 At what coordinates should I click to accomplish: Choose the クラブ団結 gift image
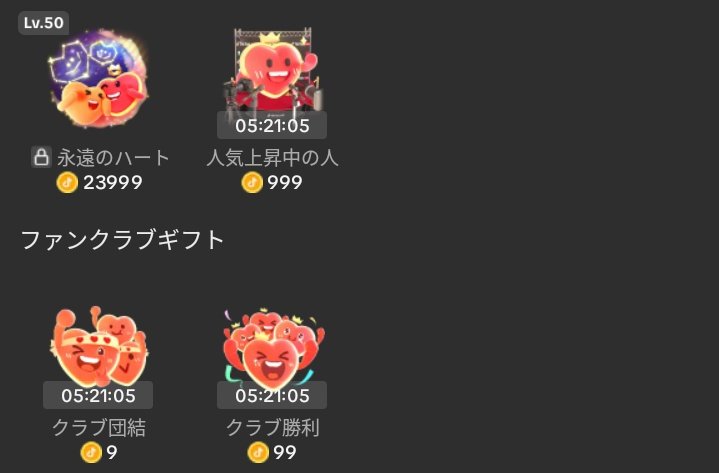tap(98, 345)
